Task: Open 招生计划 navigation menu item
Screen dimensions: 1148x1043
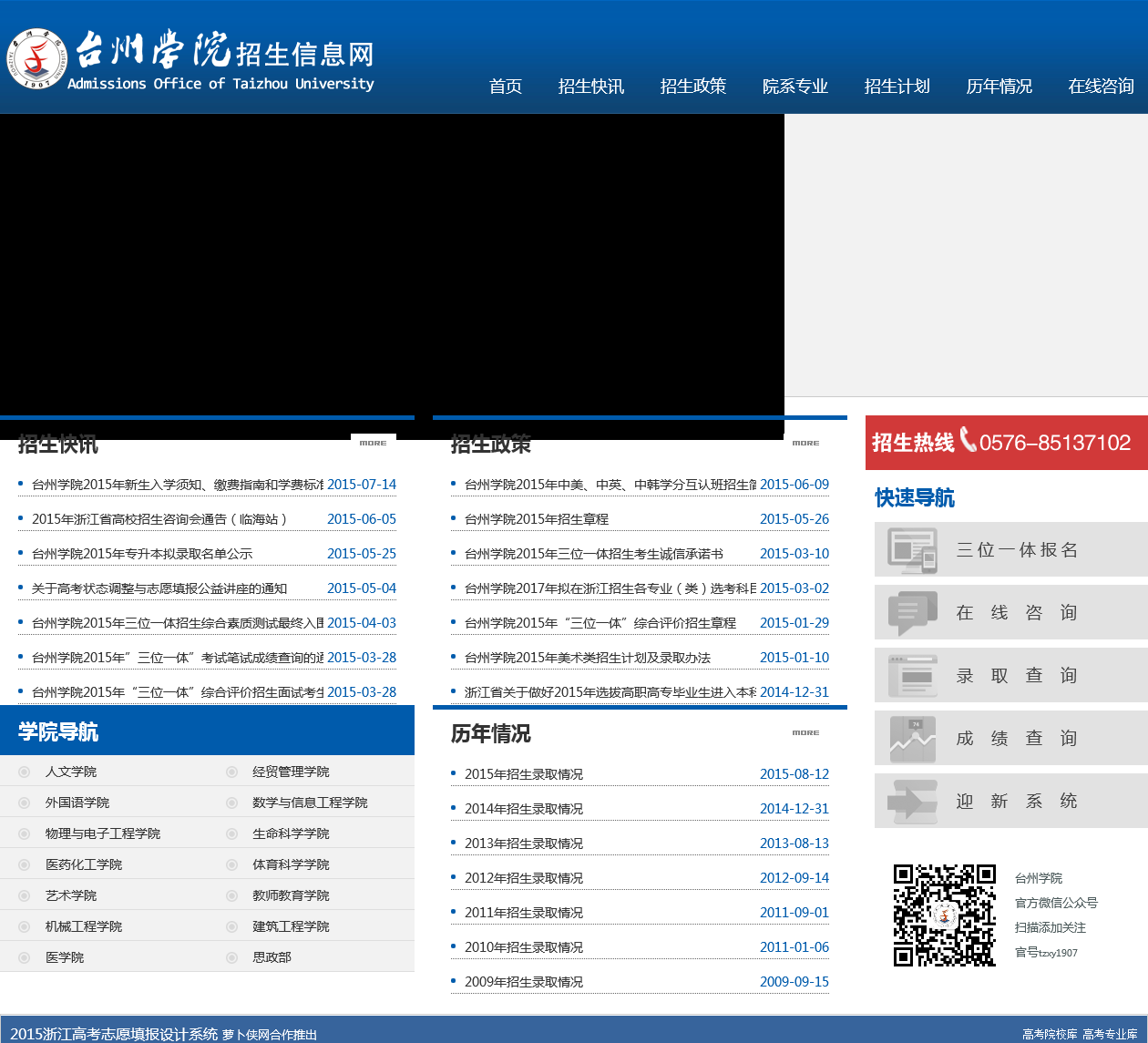Action: (x=897, y=86)
